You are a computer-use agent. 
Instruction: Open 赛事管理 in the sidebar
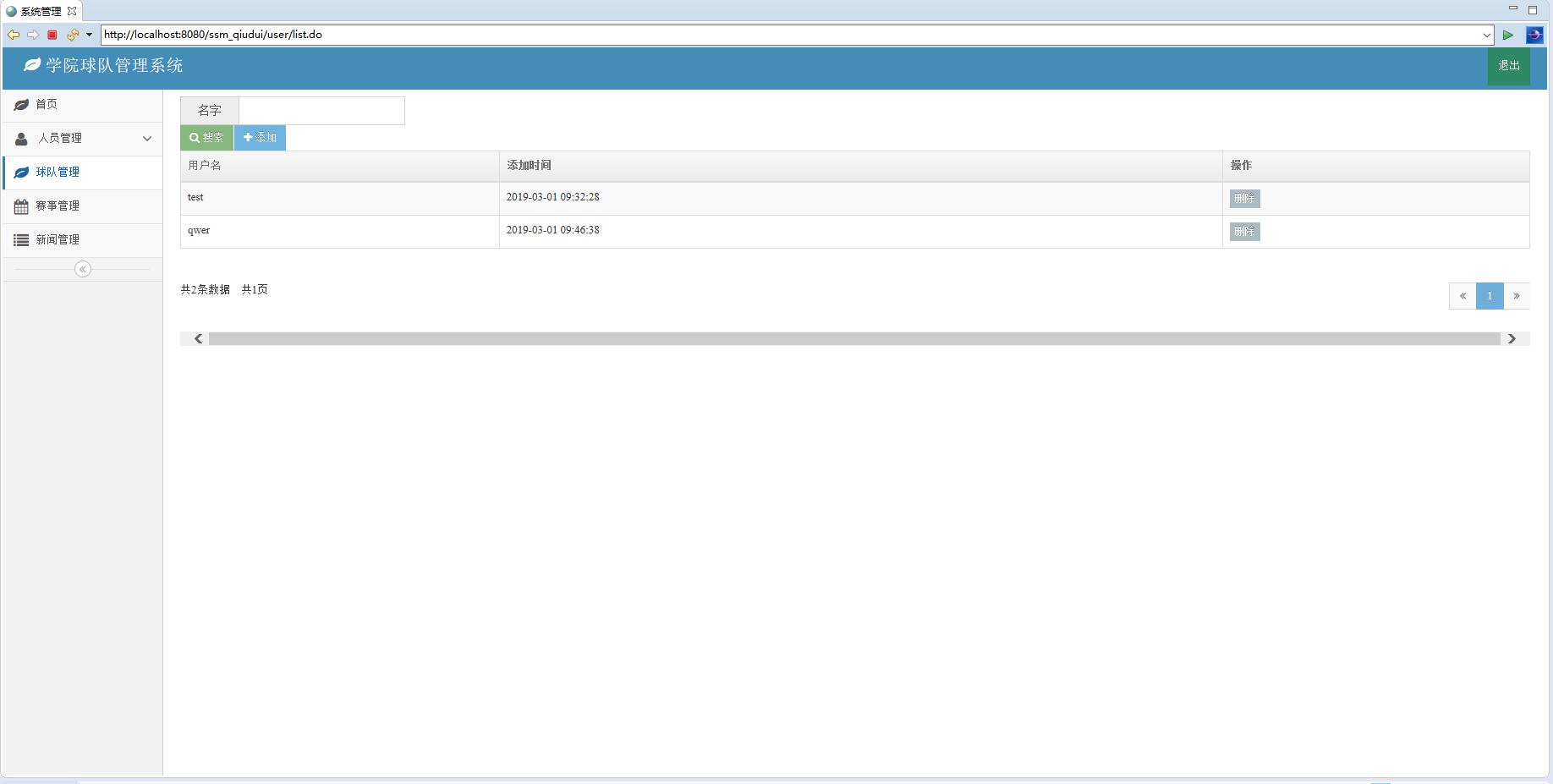click(x=83, y=206)
